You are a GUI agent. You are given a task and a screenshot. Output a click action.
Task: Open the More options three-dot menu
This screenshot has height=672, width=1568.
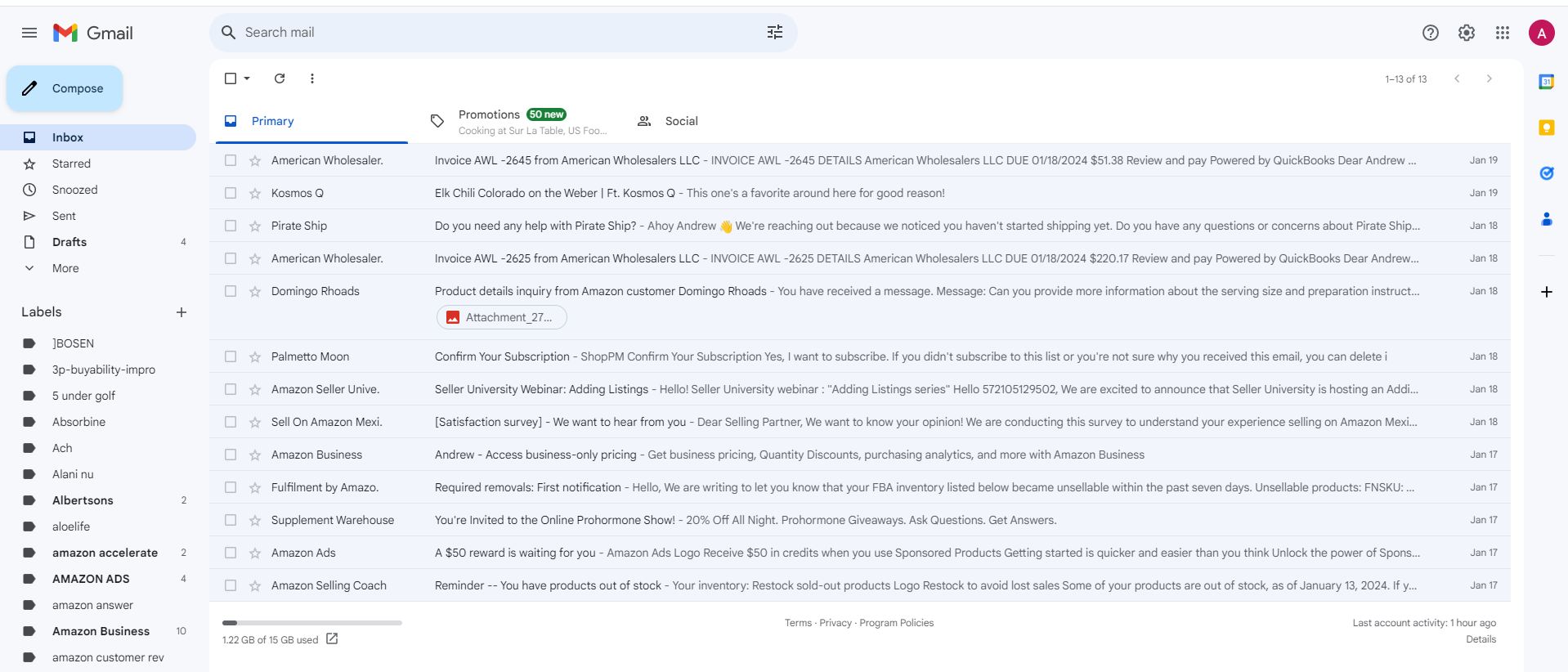coord(312,78)
